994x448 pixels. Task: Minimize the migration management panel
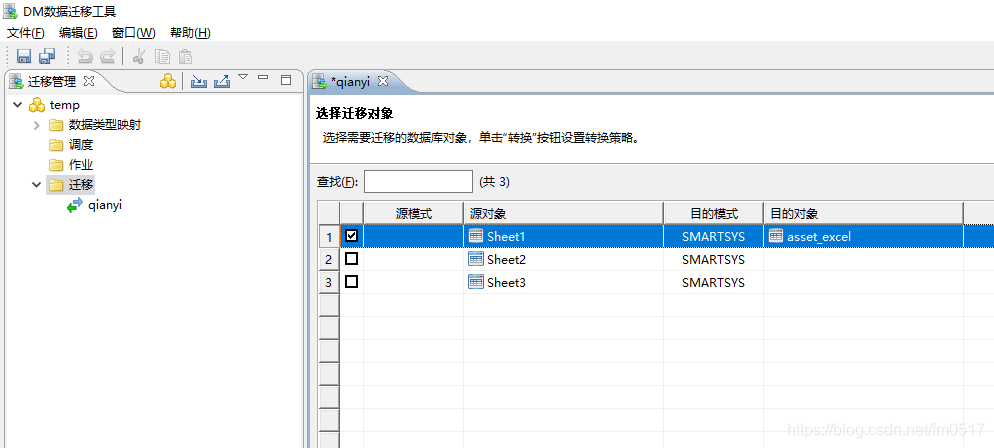[263, 77]
